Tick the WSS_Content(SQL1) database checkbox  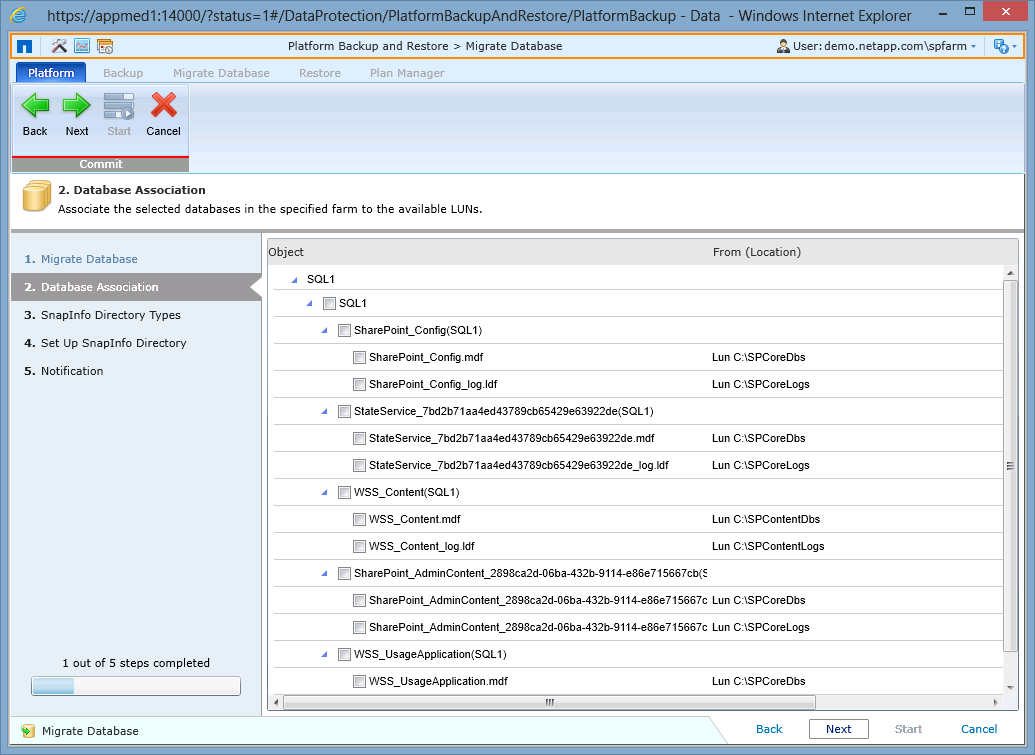345,492
